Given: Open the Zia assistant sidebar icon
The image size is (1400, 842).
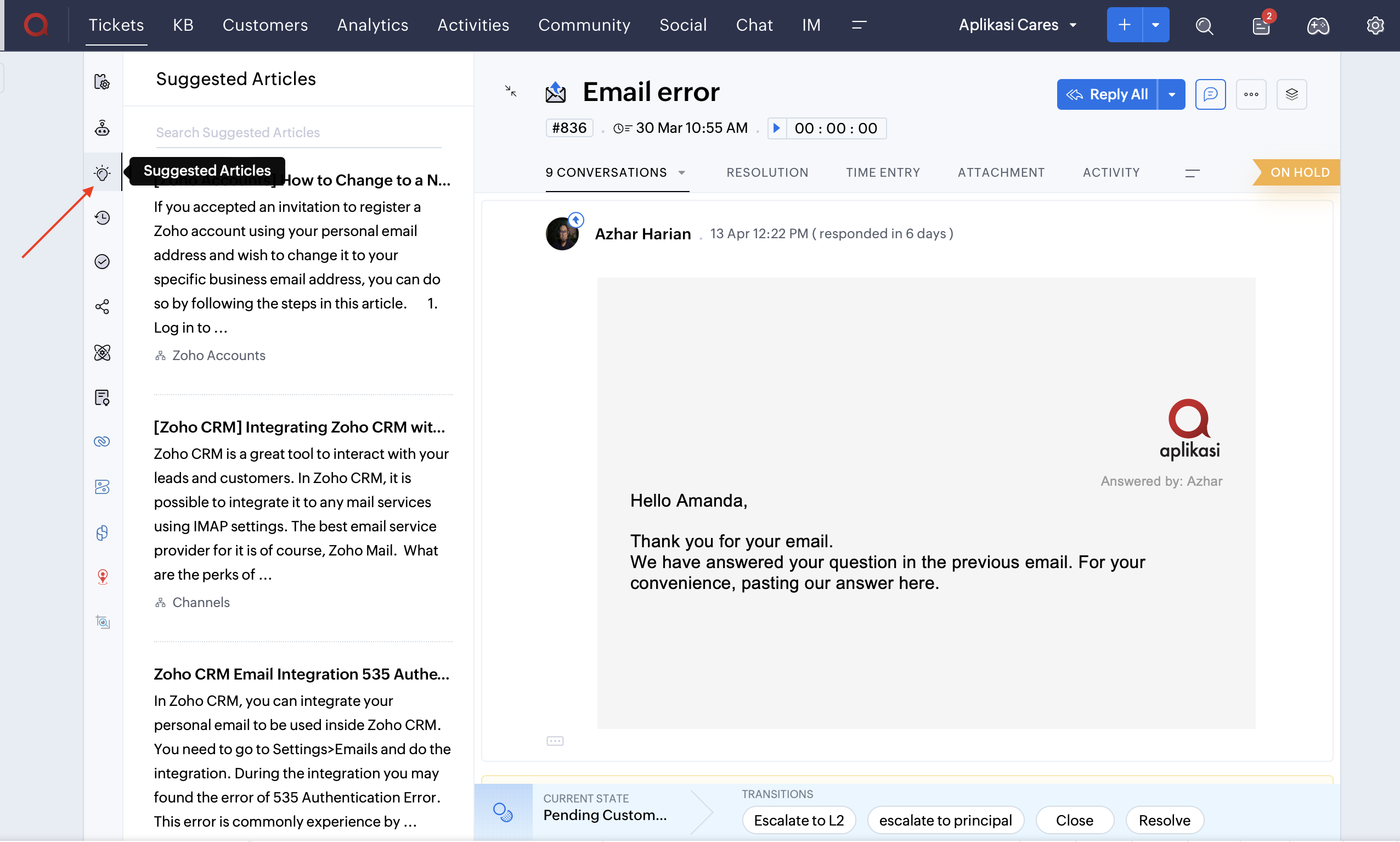Looking at the screenshot, I should click(102, 128).
